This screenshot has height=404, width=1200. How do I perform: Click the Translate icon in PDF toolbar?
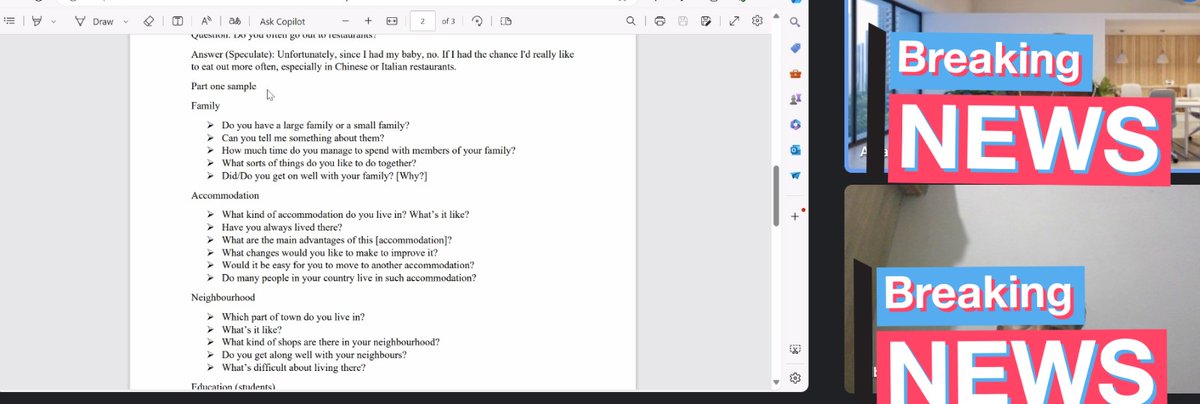[x=234, y=20]
